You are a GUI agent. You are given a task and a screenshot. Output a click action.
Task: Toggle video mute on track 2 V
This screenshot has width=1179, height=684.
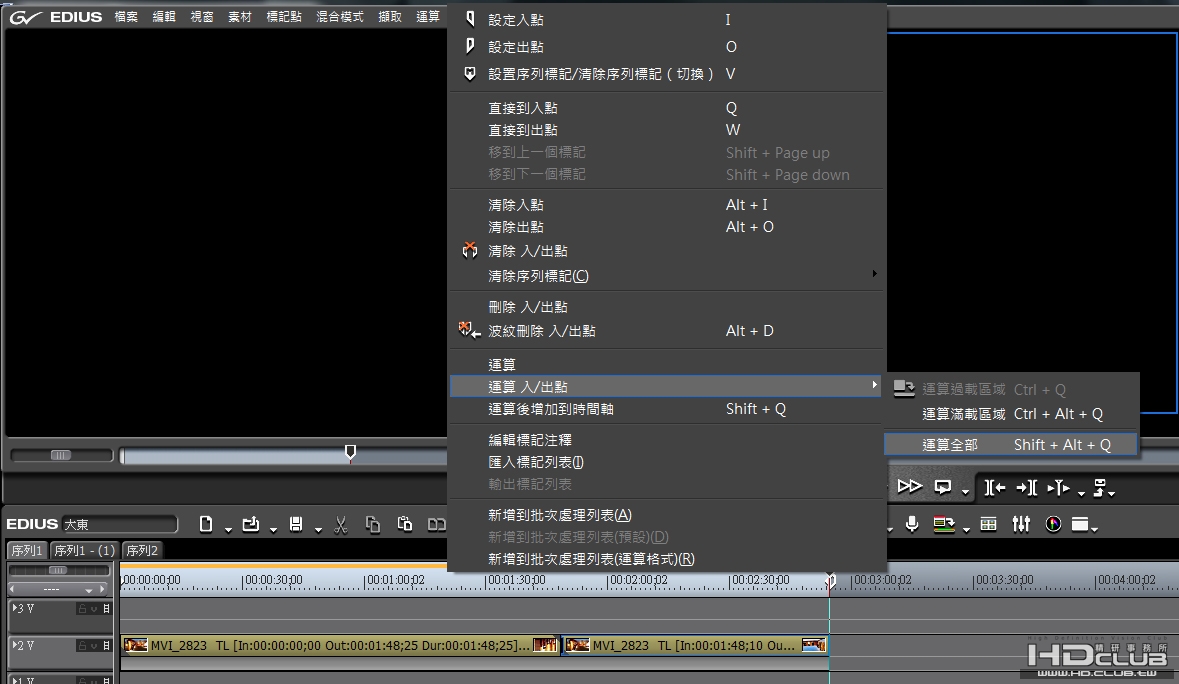tap(94, 646)
